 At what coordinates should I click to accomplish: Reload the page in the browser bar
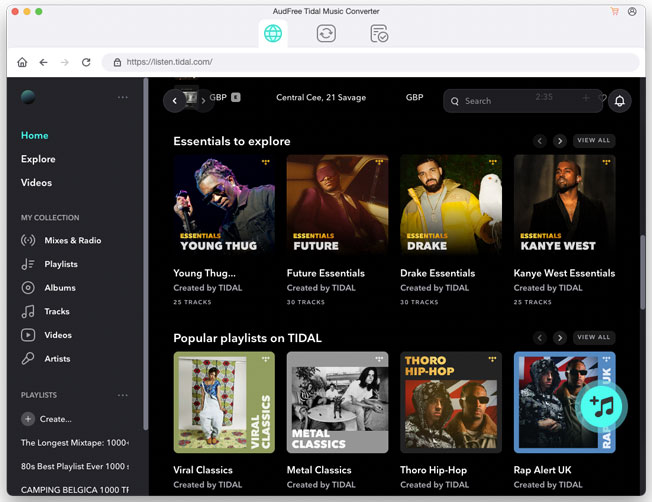tap(86, 62)
